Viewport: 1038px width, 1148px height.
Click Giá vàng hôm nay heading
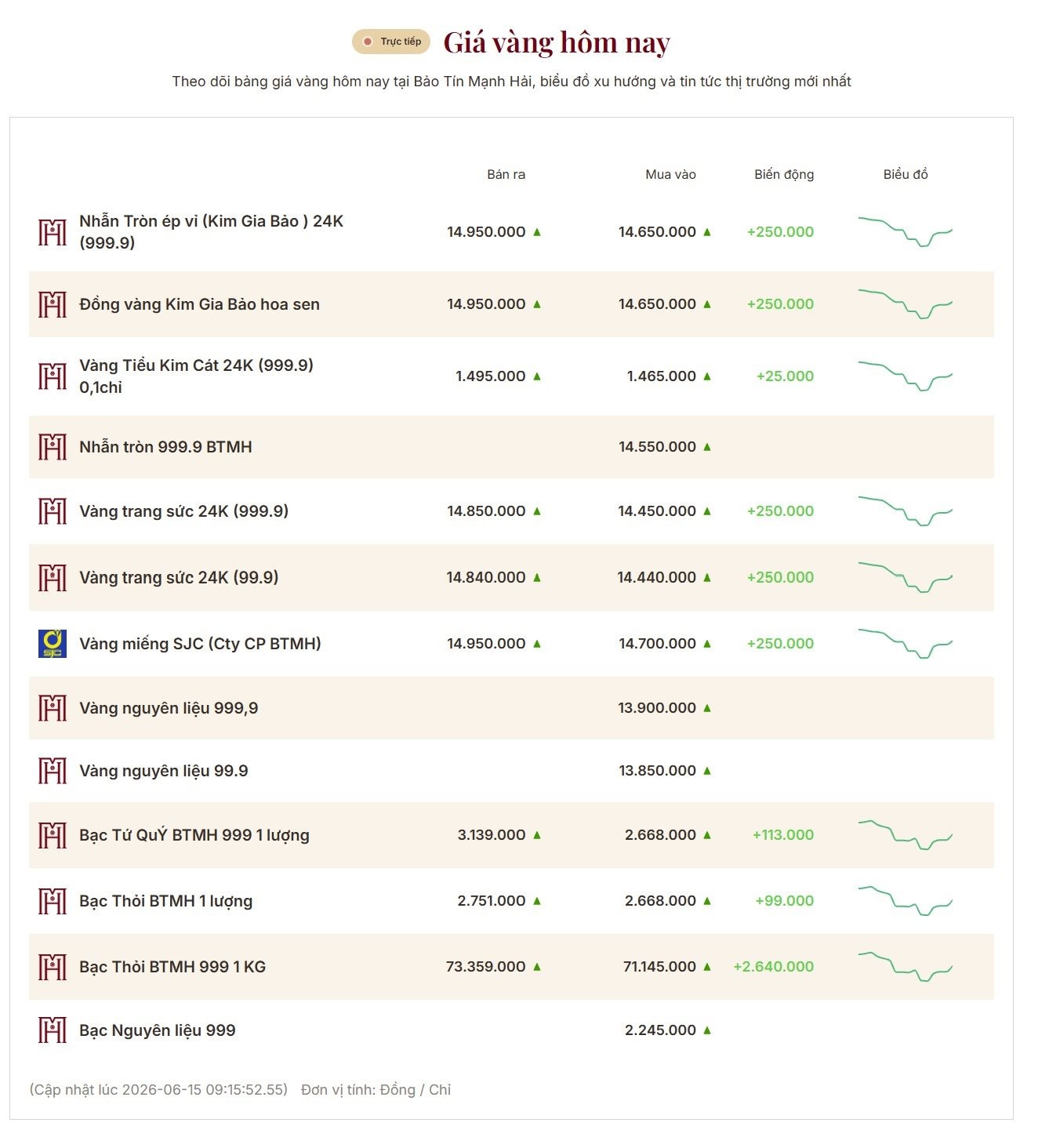[557, 42]
